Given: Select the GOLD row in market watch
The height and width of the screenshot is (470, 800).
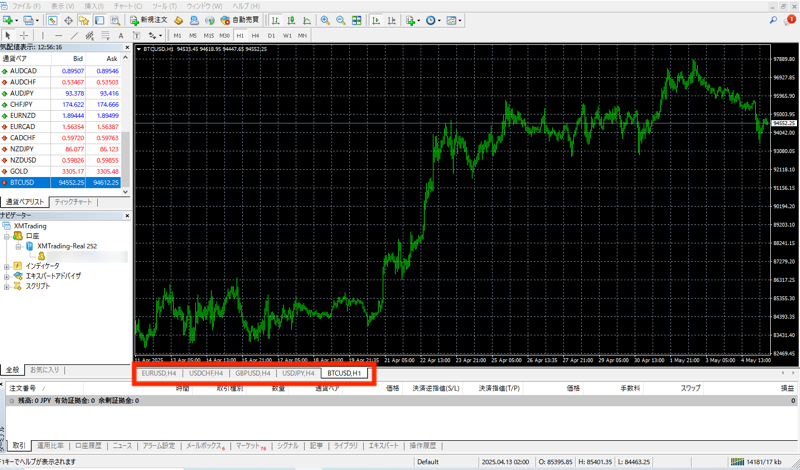Looking at the screenshot, I should pos(60,171).
